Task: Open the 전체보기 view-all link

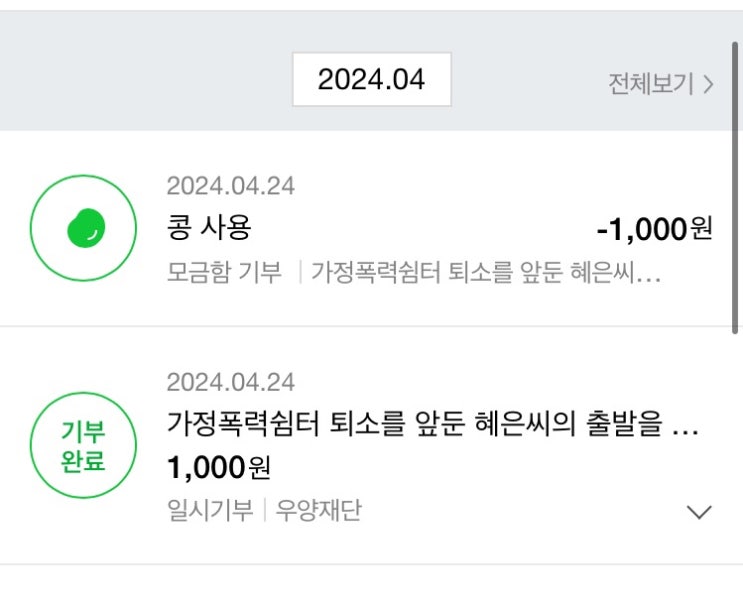Action: coord(651,84)
